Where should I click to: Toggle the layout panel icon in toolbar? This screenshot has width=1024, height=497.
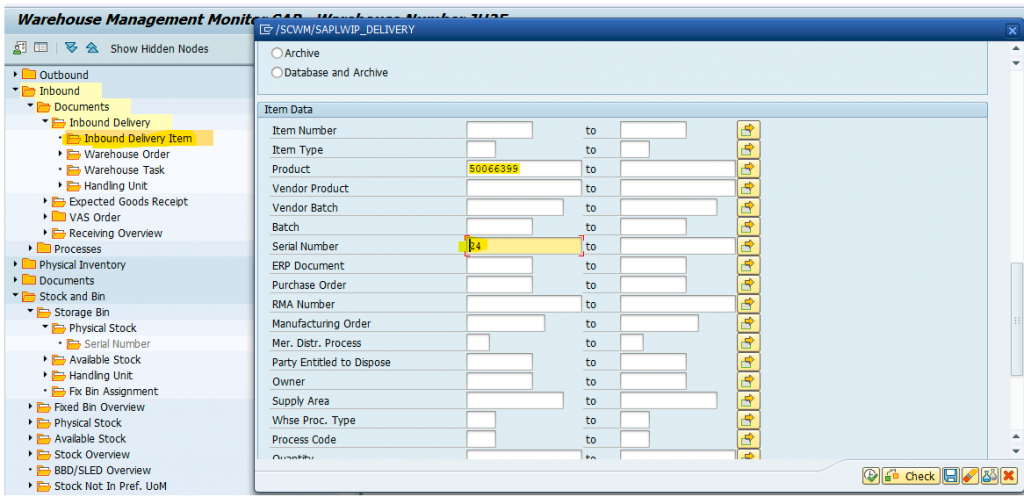[40, 48]
